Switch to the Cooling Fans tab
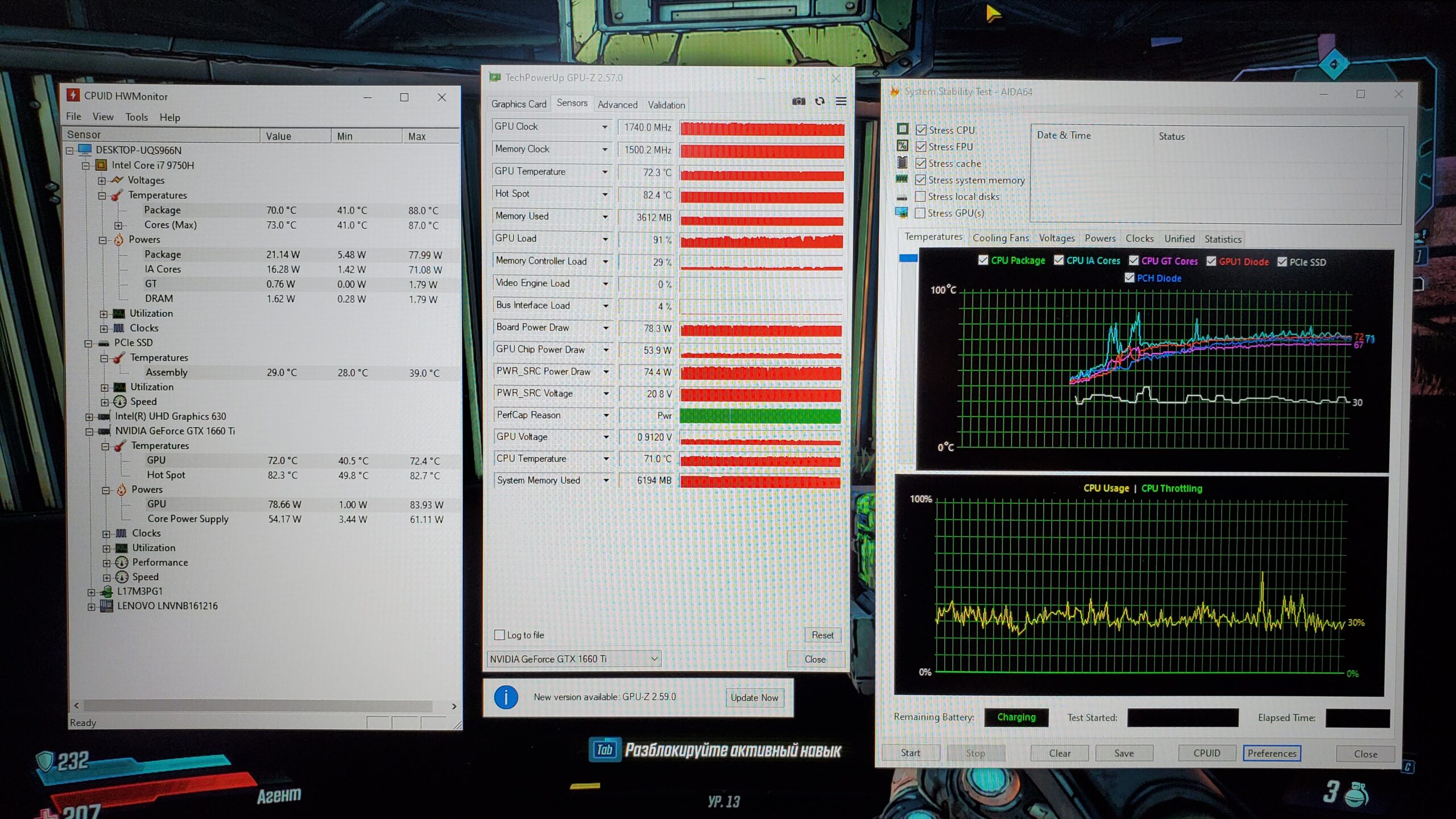 1000,238
